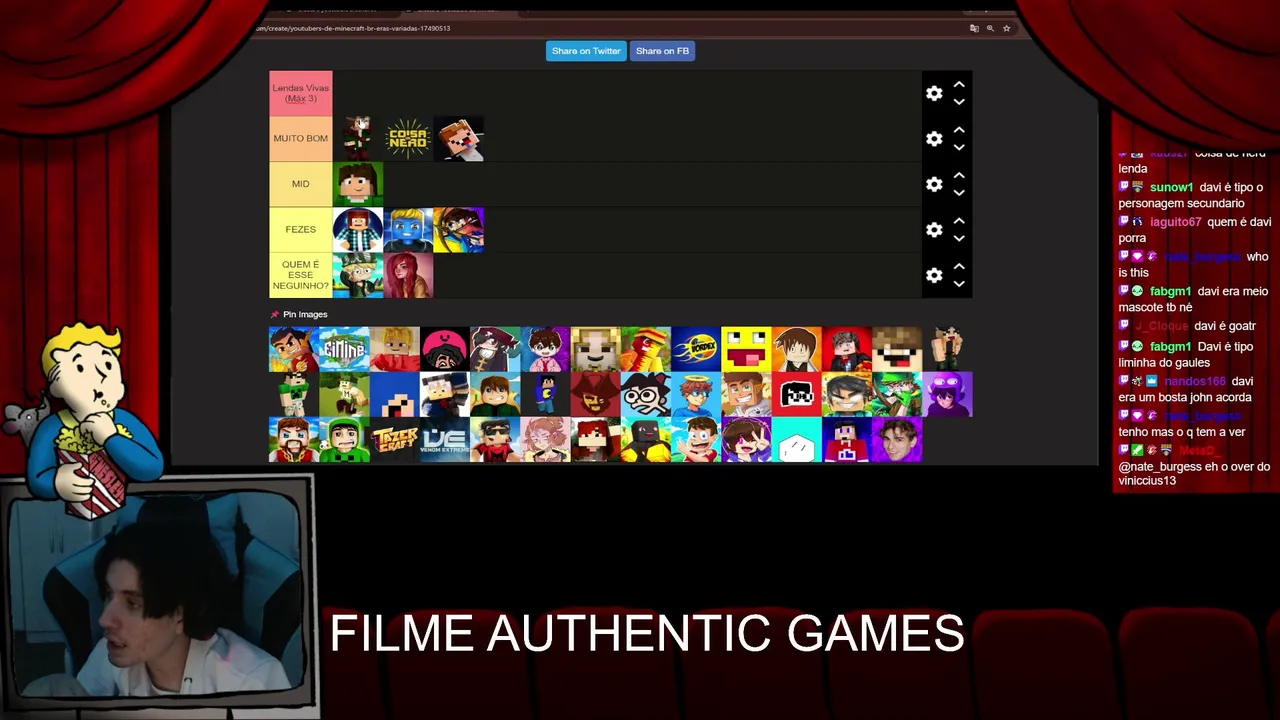This screenshot has width=1280, height=720.
Task: Pick the black-and-white pixel face on red
Action: coord(797,394)
